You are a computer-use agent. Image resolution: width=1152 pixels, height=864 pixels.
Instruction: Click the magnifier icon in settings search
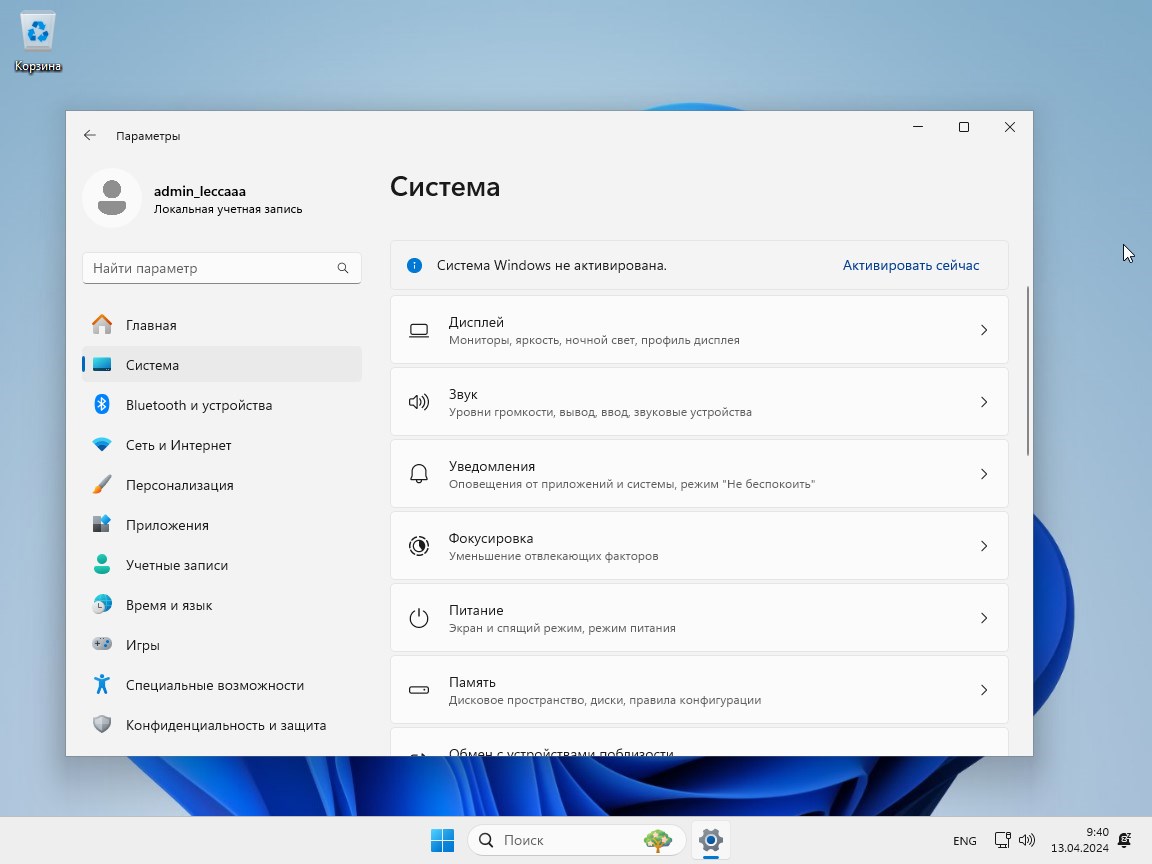click(342, 268)
